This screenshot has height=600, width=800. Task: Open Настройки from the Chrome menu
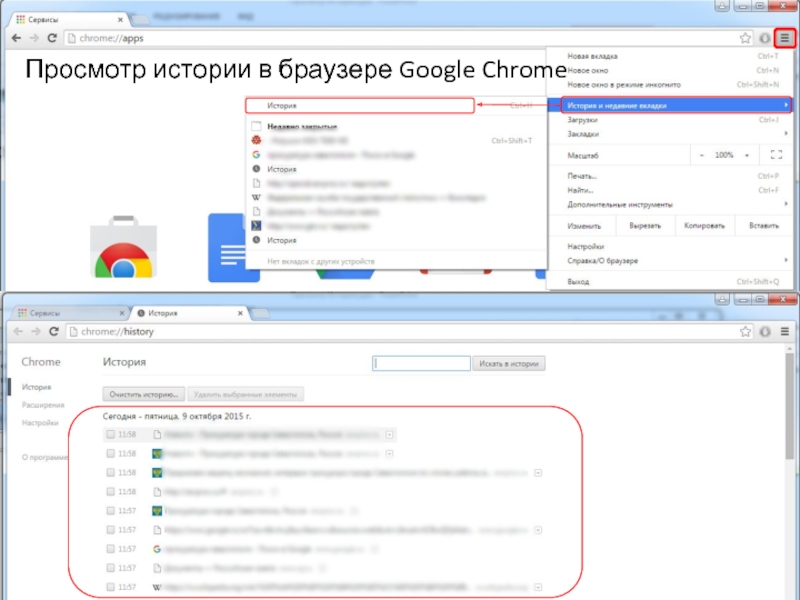669,246
